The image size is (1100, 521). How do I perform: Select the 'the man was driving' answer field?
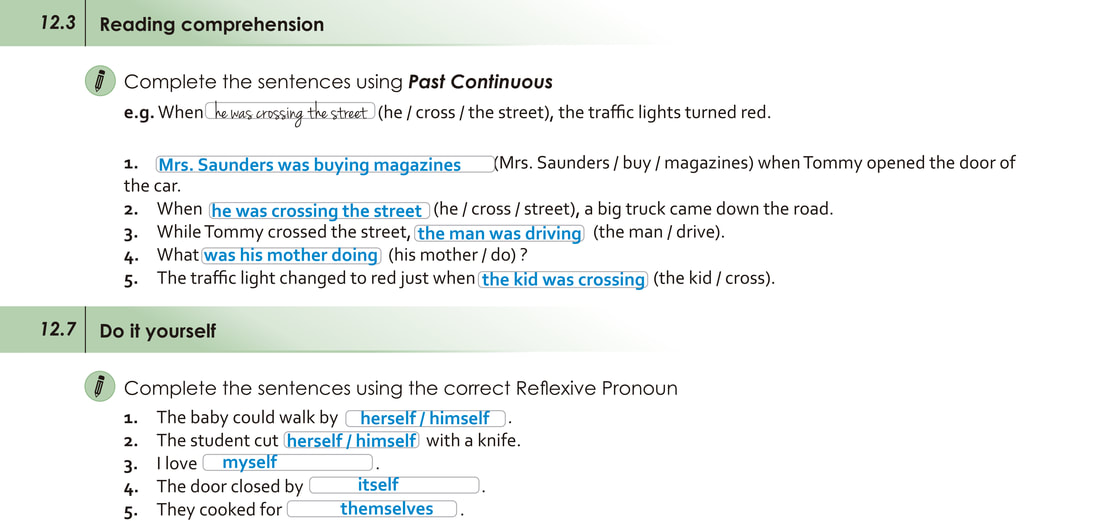coord(500,233)
